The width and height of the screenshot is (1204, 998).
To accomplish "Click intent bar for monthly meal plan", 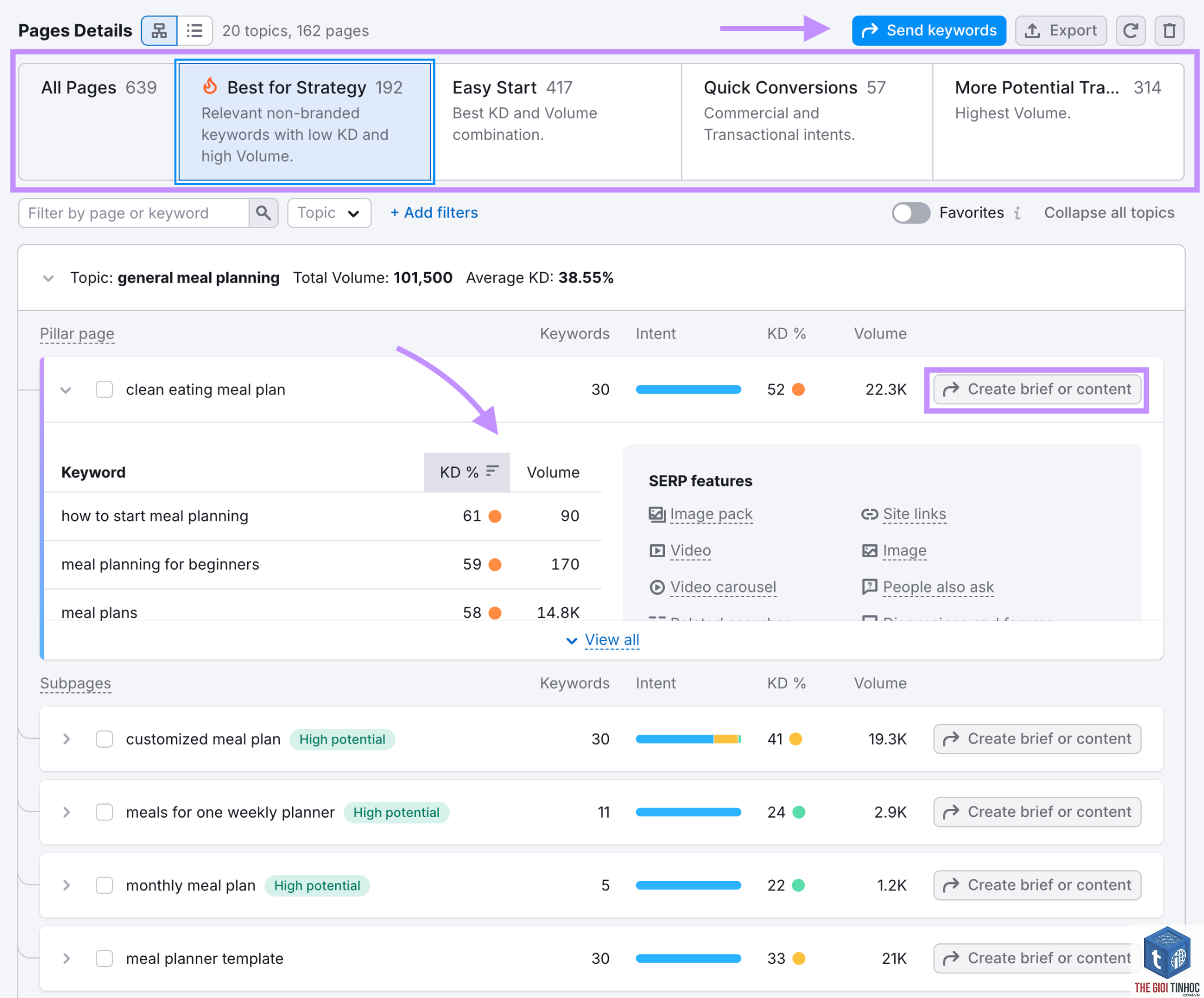I will (688, 885).
